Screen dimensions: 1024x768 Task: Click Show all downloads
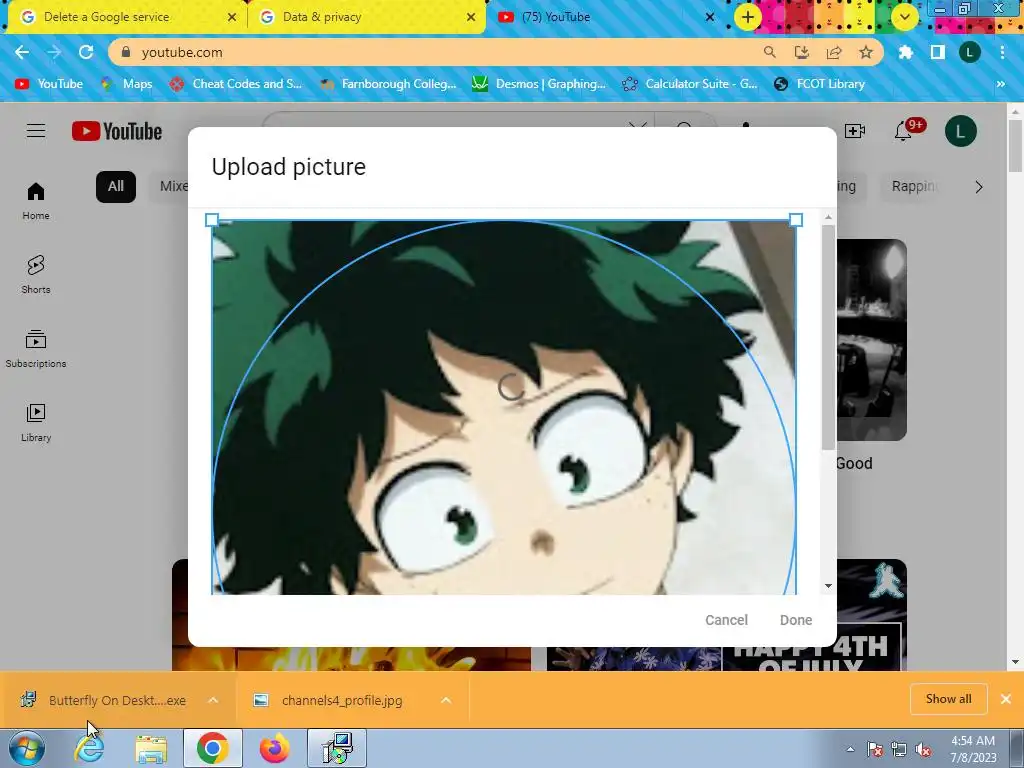pyautogui.click(x=948, y=699)
